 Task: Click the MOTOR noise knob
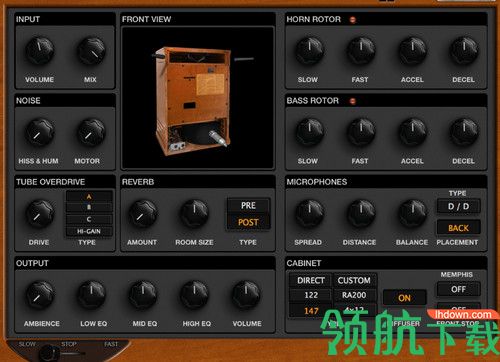91,132
